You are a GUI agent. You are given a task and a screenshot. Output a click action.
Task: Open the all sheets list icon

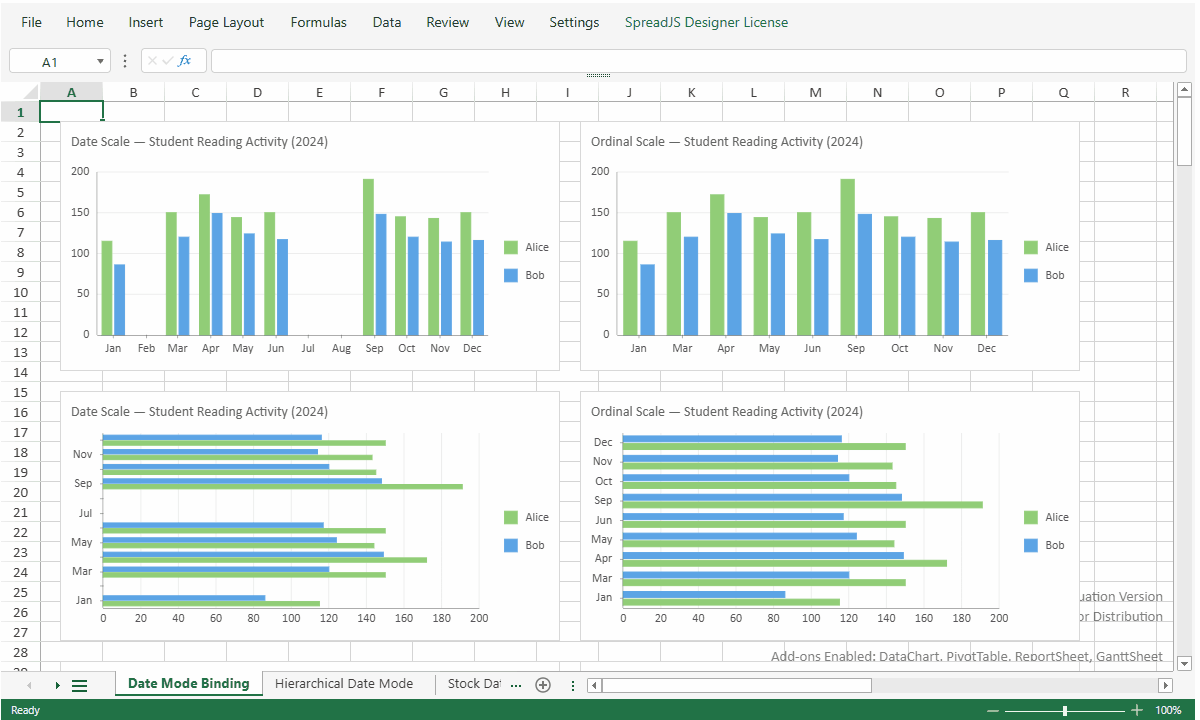pos(80,685)
